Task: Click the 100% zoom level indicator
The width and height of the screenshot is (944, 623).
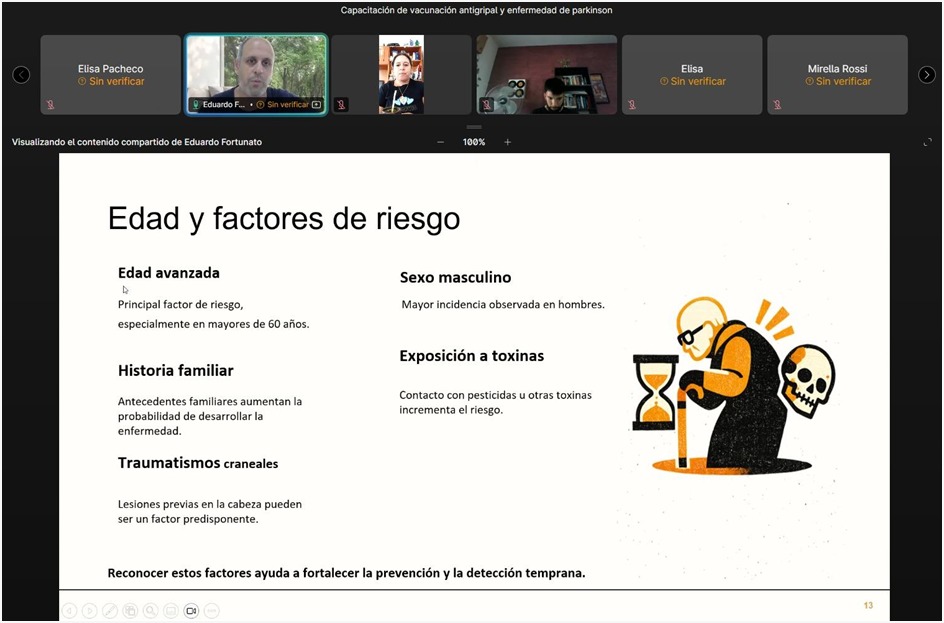Action: [474, 142]
